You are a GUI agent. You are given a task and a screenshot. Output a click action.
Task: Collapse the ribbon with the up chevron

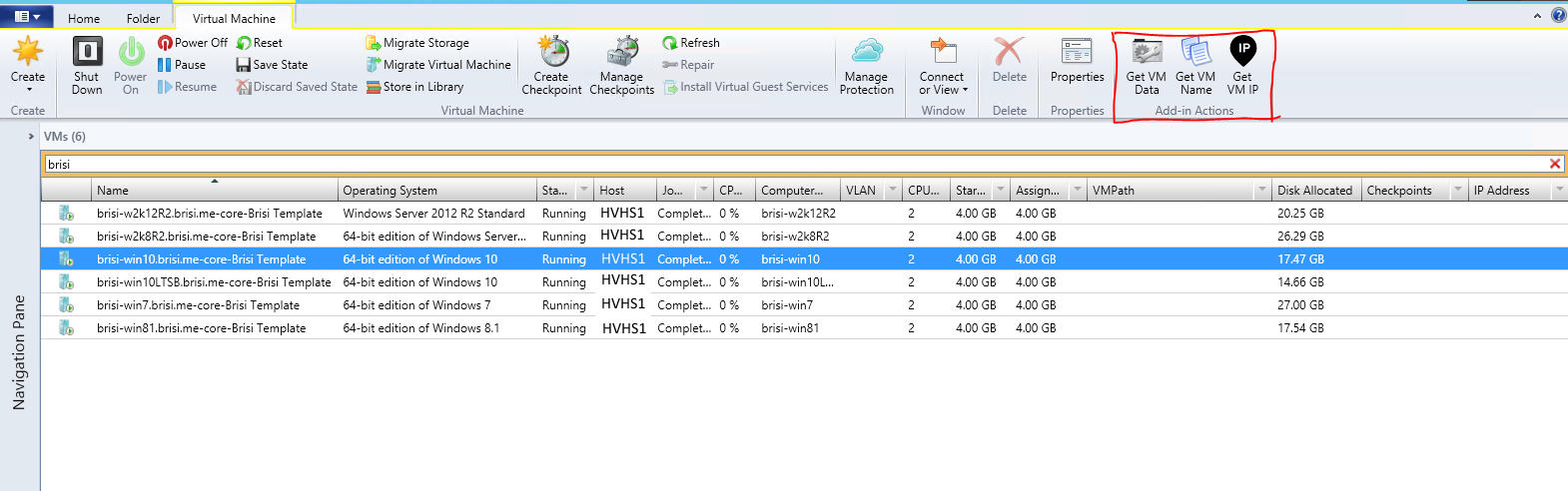(1538, 16)
